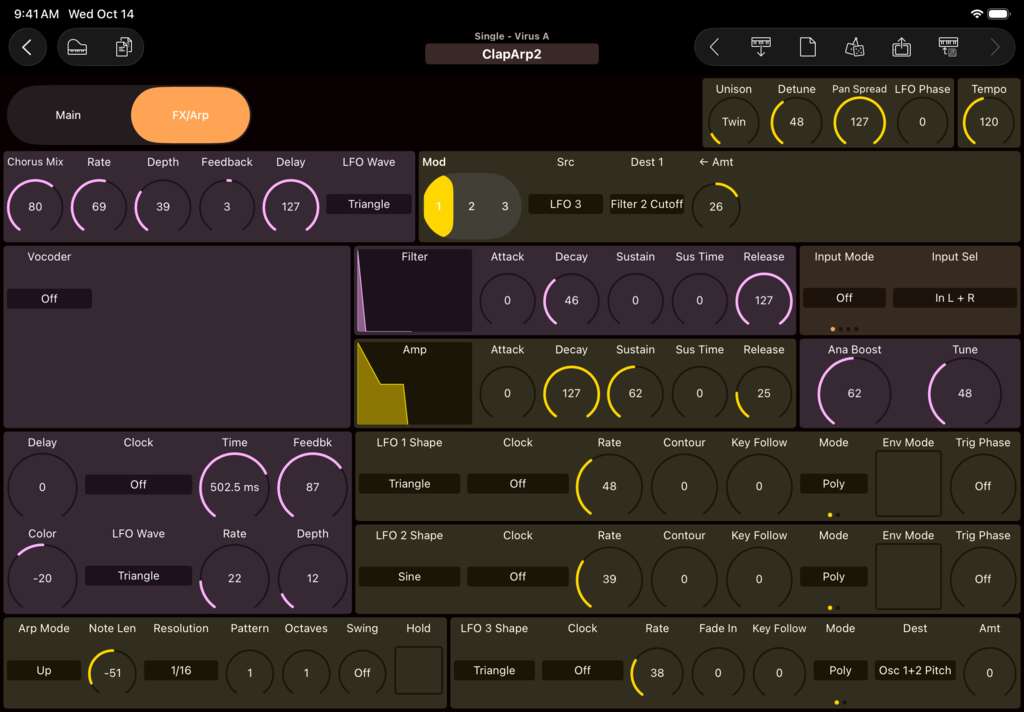Toggle LFO 2 Env Mode box
Screen dimensions: 1024x712
click(908, 577)
